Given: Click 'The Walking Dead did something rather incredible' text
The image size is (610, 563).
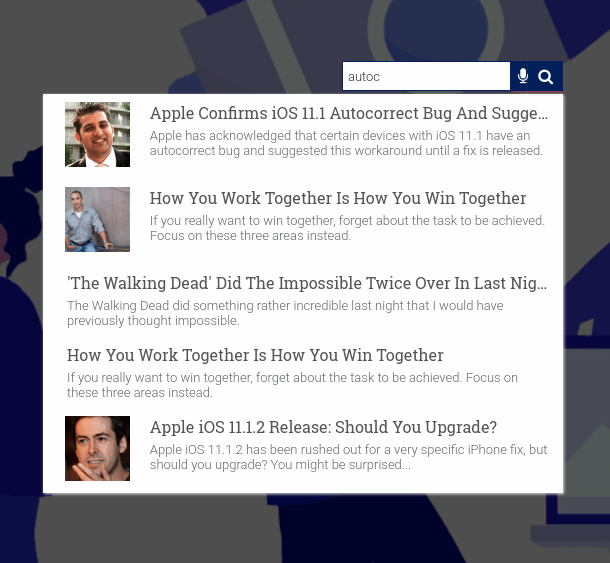Looking at the screenshot, I should pyautogui.click(x=285, y=313).
